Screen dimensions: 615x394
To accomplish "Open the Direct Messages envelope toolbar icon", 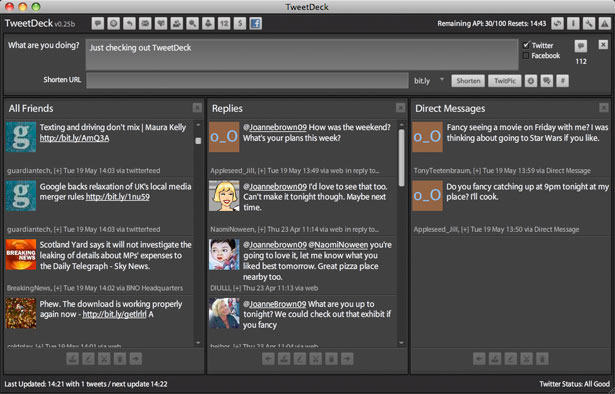I will (x=145, y=24).
